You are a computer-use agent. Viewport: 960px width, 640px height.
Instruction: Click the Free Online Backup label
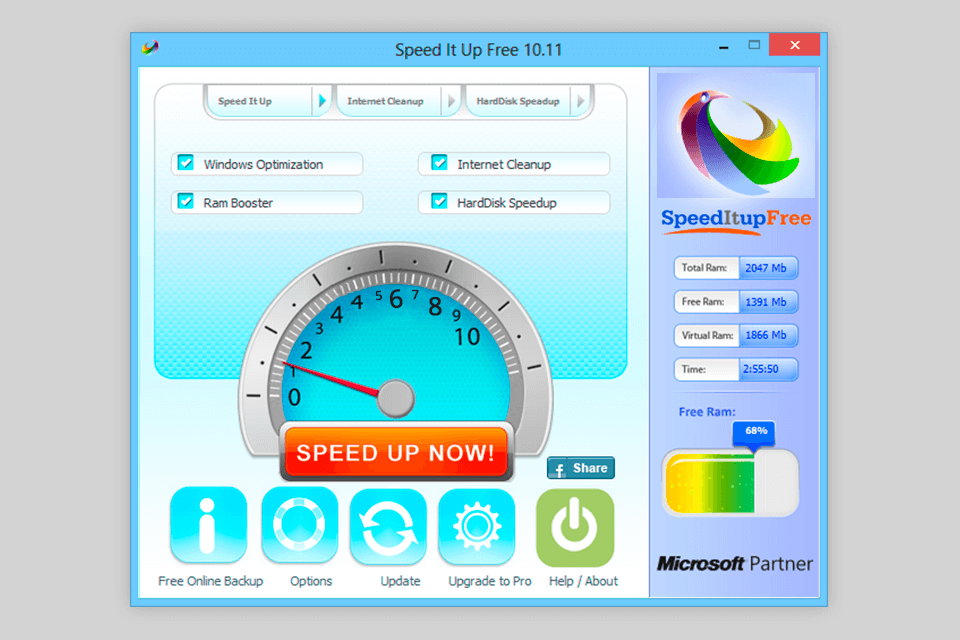(211, 581)
